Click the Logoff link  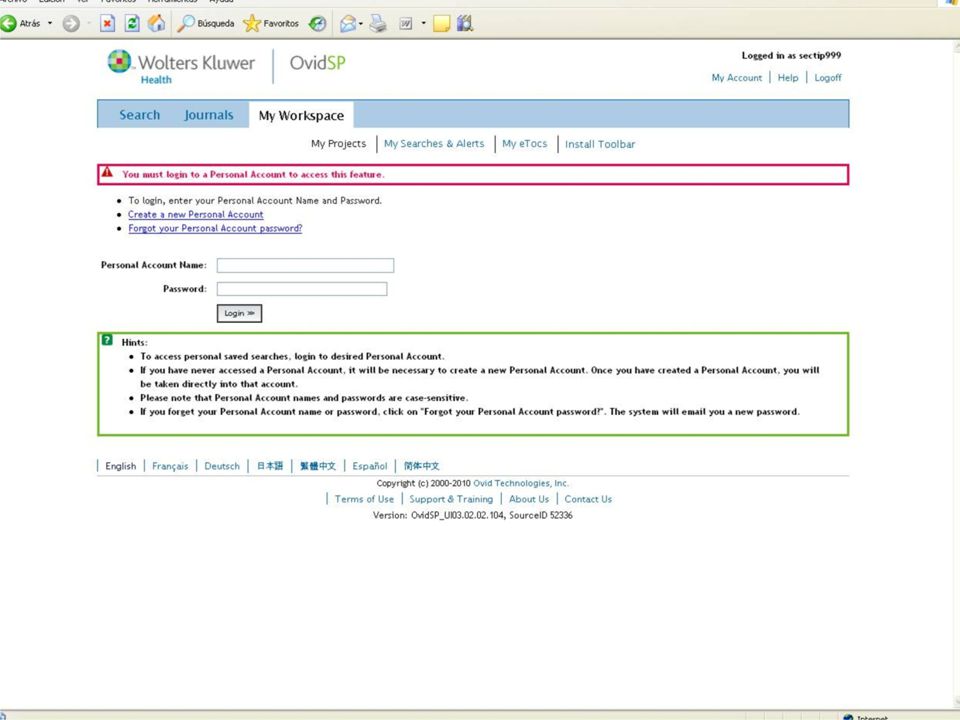tap(828, 78)
